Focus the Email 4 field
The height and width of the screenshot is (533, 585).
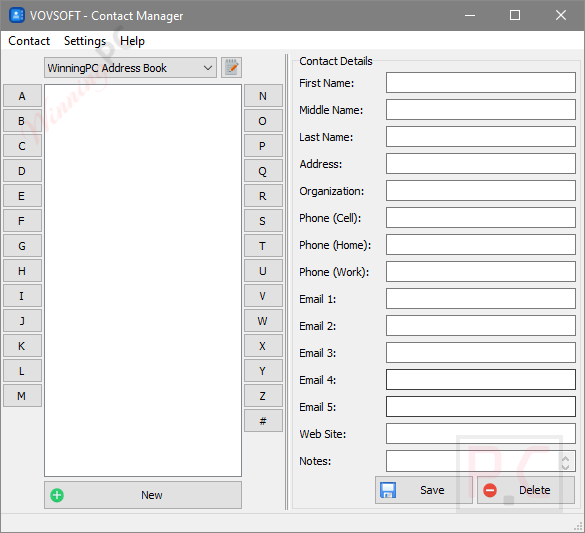click(481, 379)
